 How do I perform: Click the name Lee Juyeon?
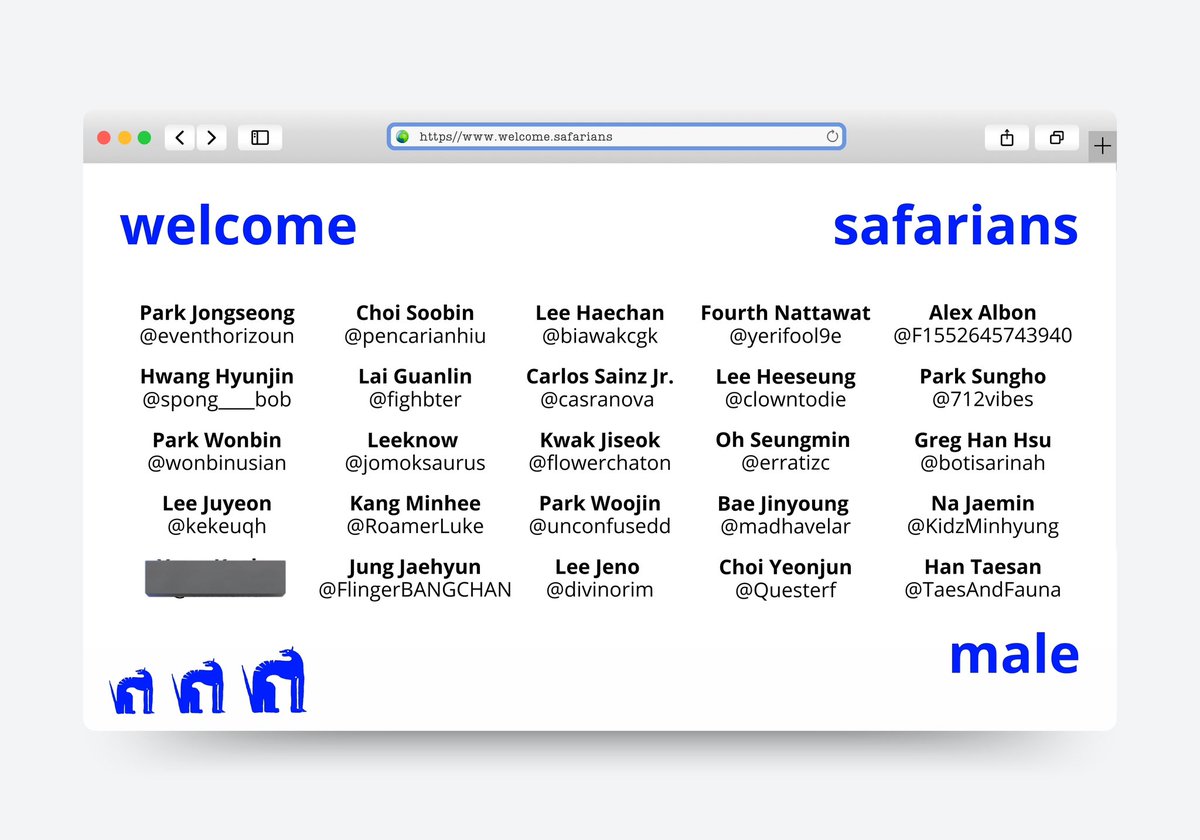(x=217, y=504)
